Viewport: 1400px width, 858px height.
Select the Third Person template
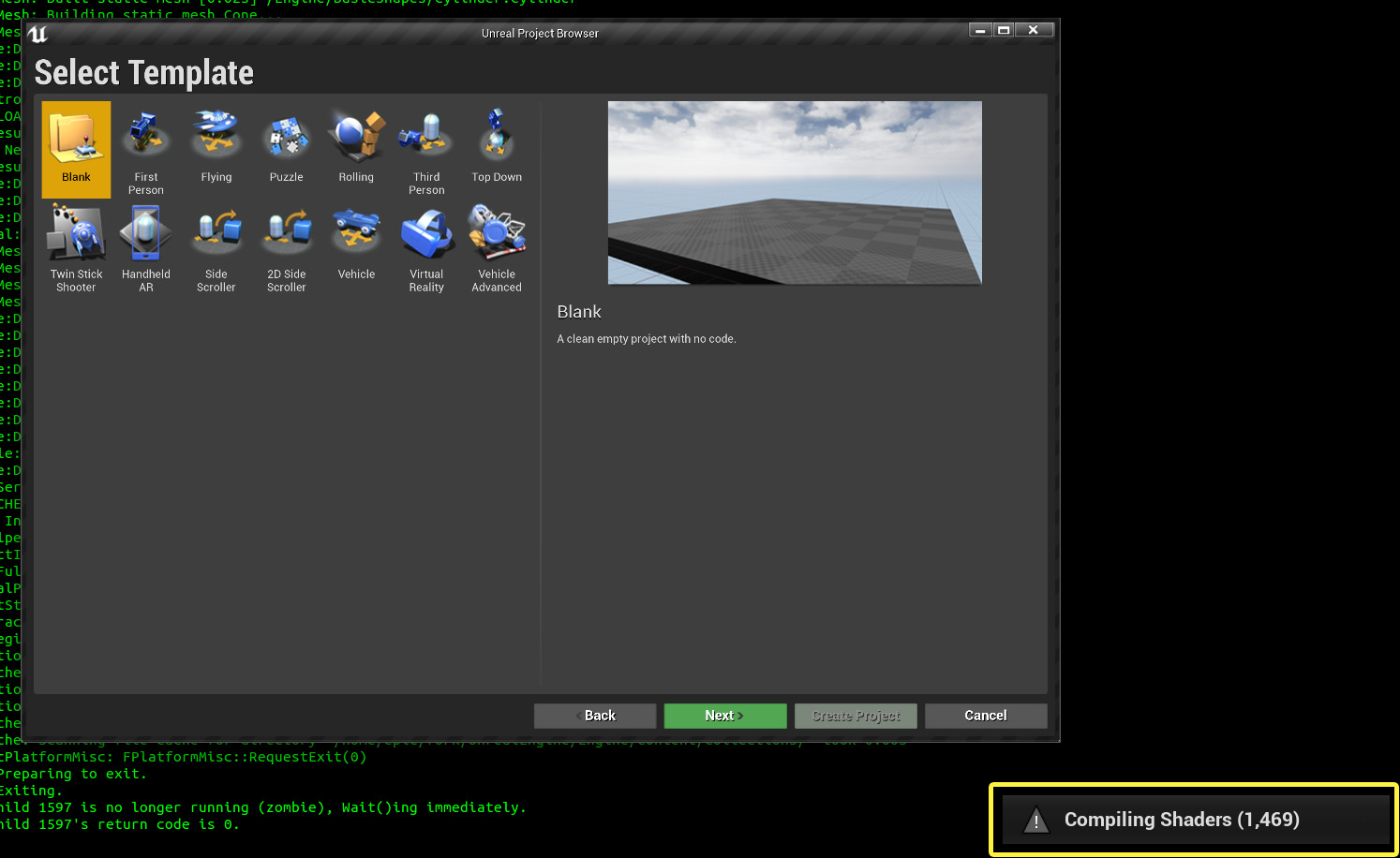pyautogui.click(x=426, y=145)
